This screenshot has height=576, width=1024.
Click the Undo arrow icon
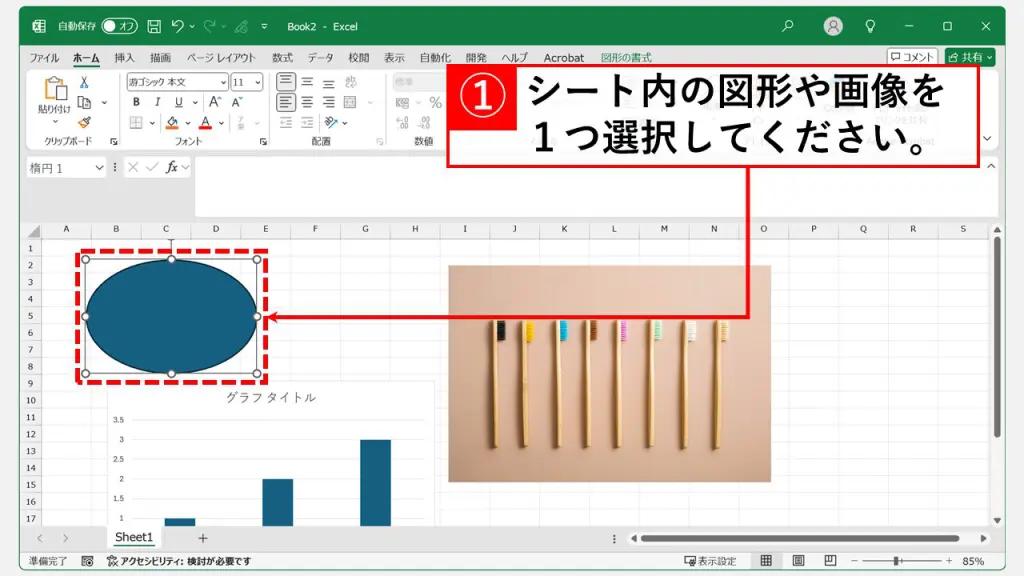point(178,26)
